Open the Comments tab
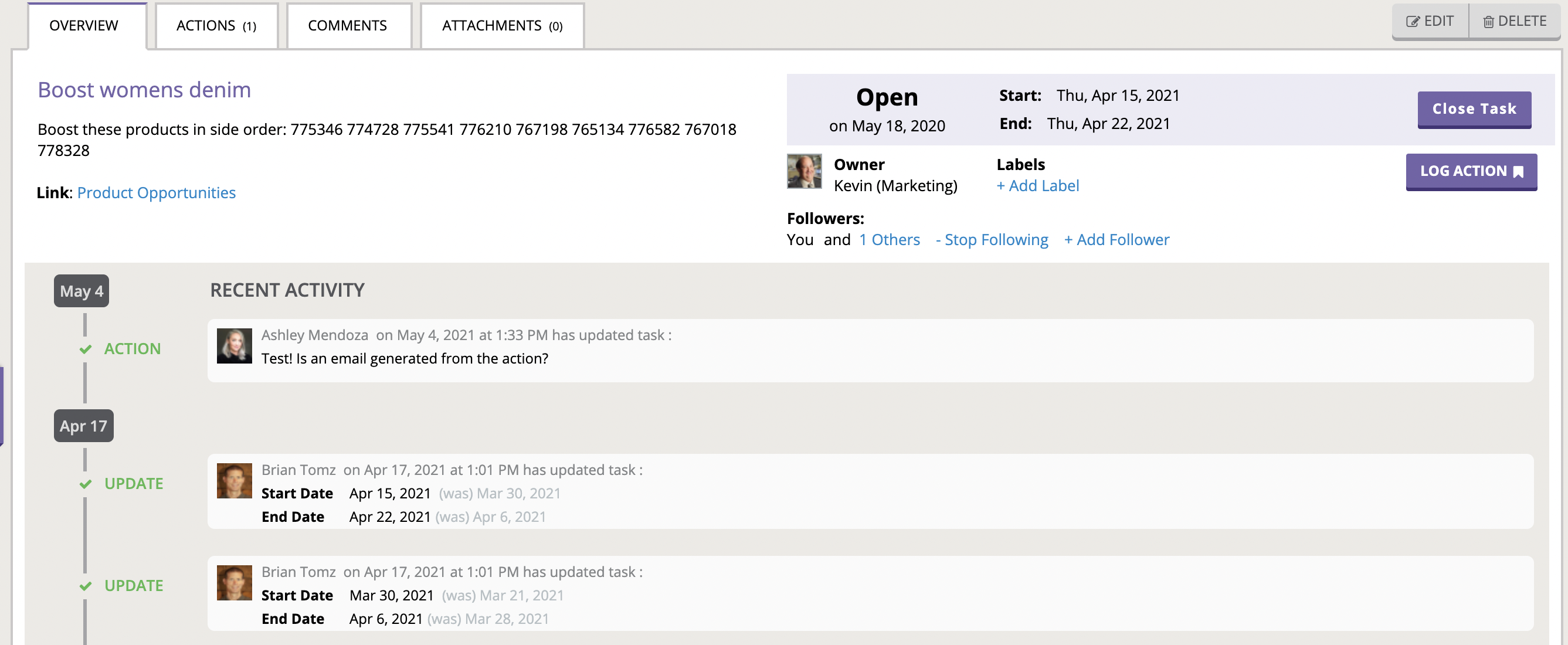This screenshot has width=1568, height=645. coord(349,26)
